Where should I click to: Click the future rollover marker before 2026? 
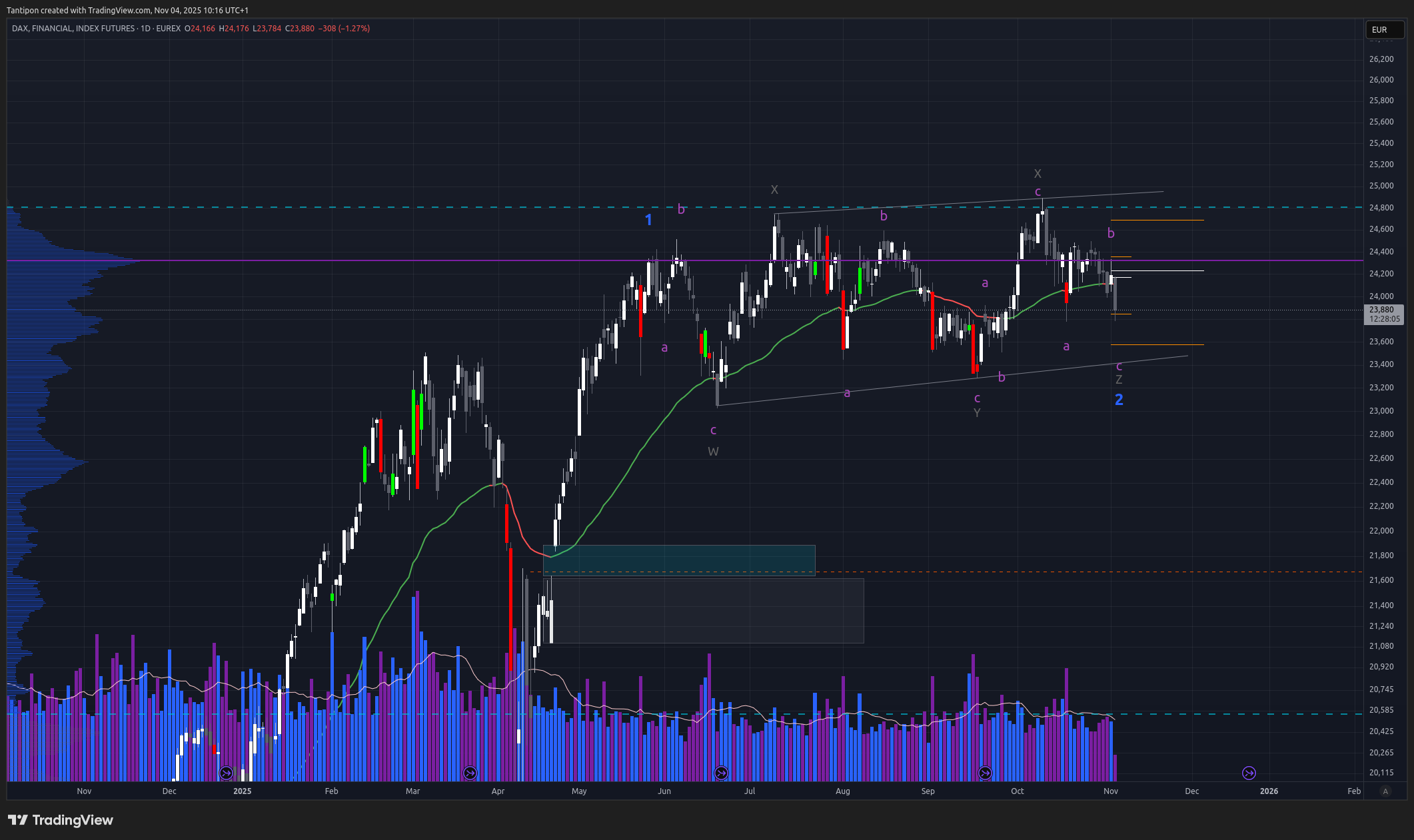[x=1249, y=773]
